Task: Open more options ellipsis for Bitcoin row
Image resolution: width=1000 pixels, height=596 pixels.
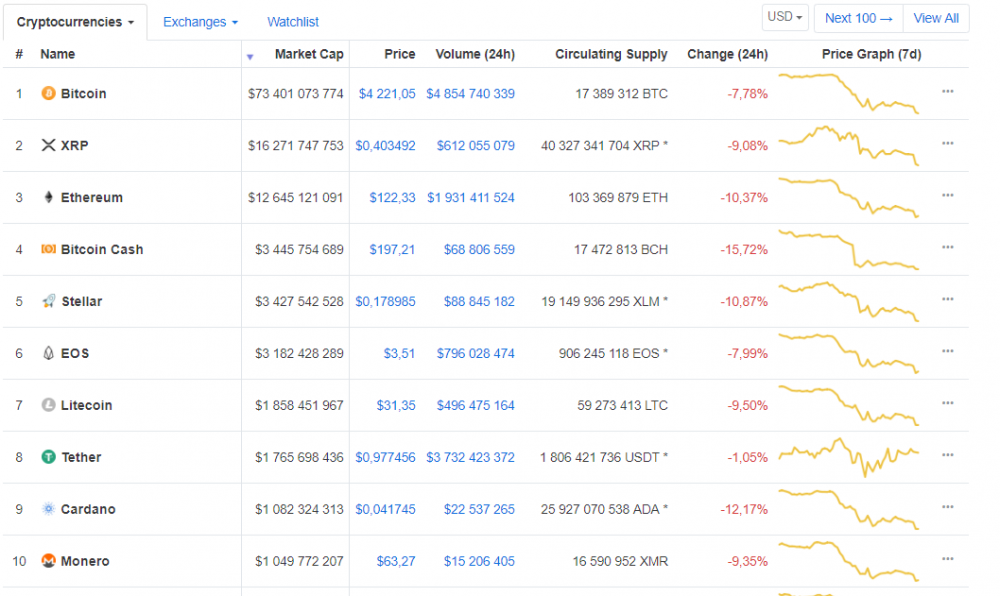Action: coord(948,91)
